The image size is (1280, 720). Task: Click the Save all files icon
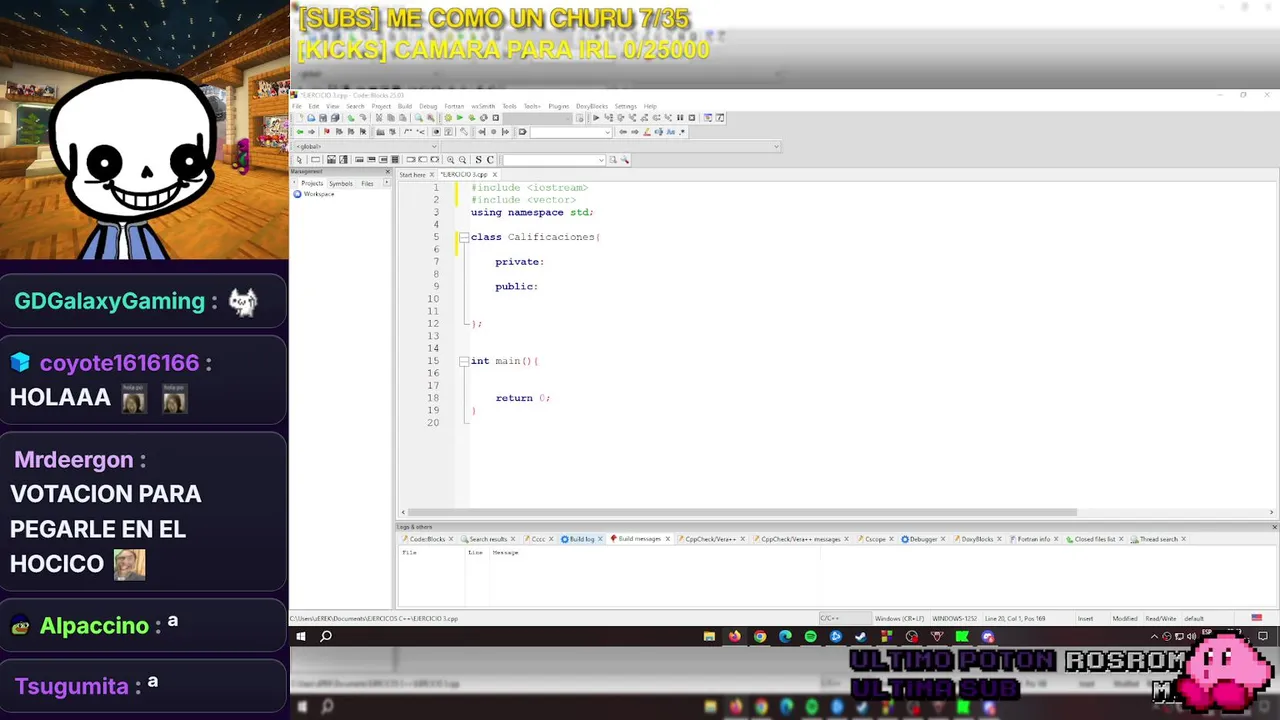click(x=335, y=118)
